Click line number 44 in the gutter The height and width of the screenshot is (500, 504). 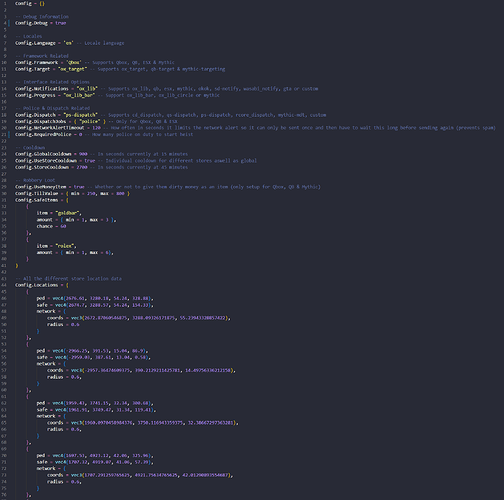point(4,285)
